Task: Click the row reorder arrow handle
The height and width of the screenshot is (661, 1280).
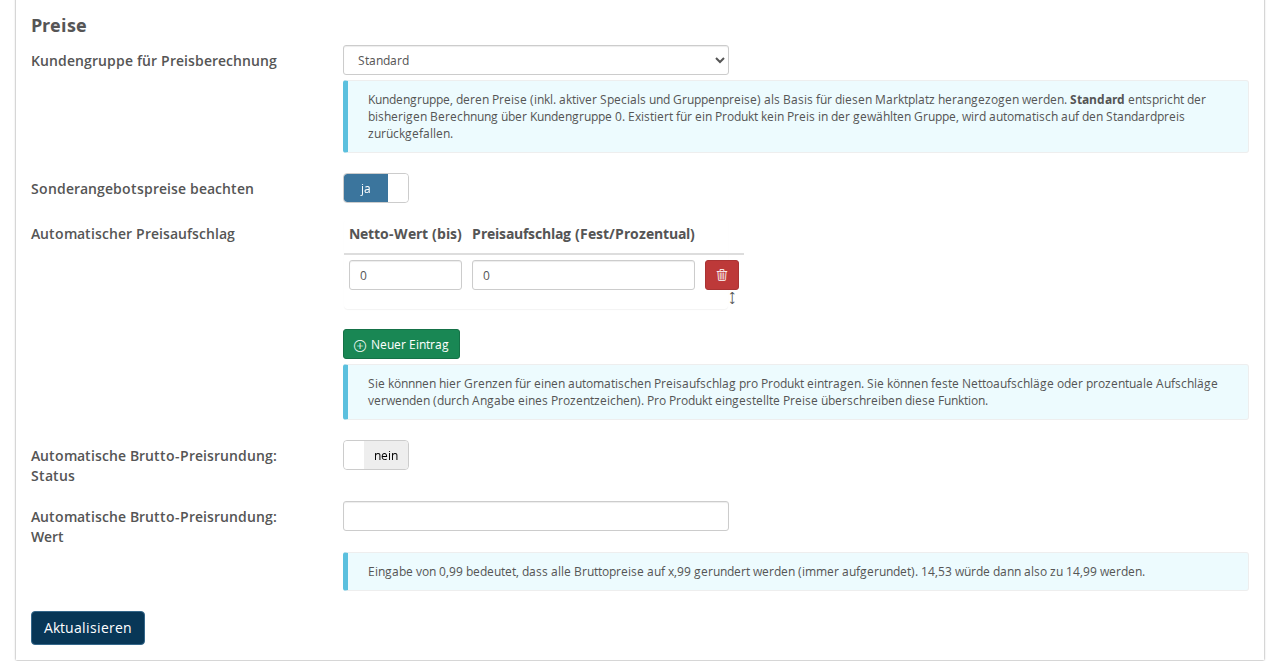Action: (732, 298)
